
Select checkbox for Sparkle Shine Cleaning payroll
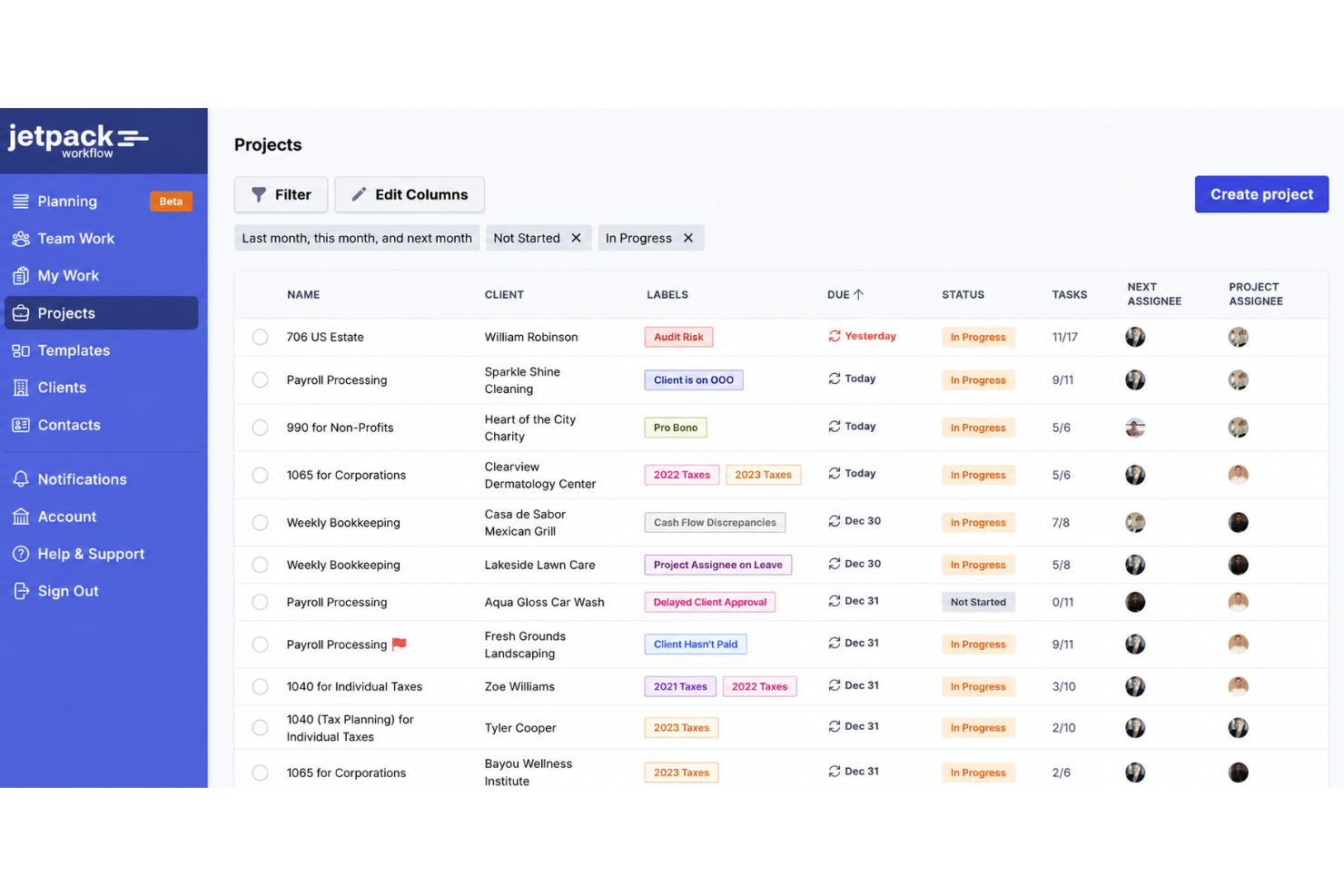tap(261, 380)
